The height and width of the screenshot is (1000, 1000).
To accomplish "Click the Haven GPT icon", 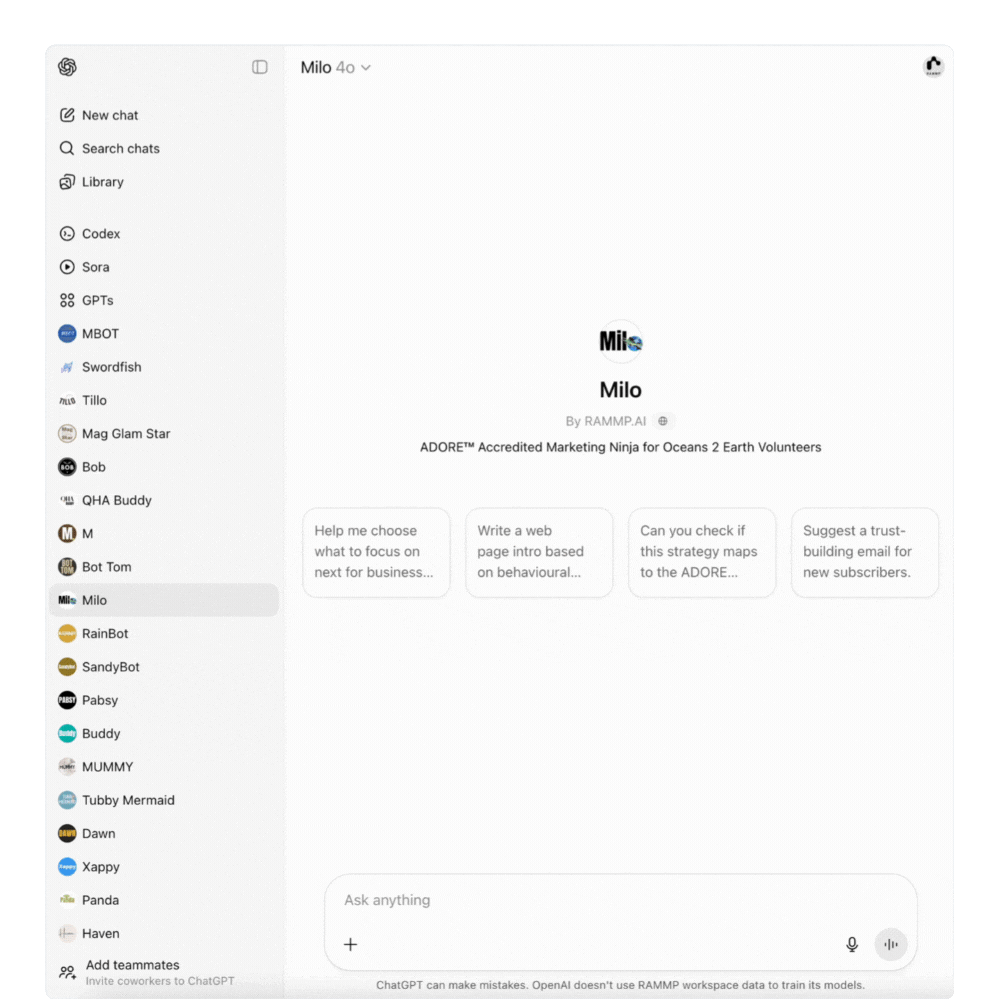I will 67,933.
